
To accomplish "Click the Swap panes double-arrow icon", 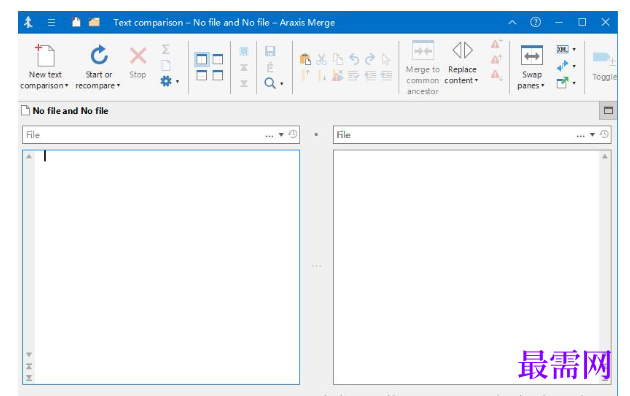I will [532, 55].
